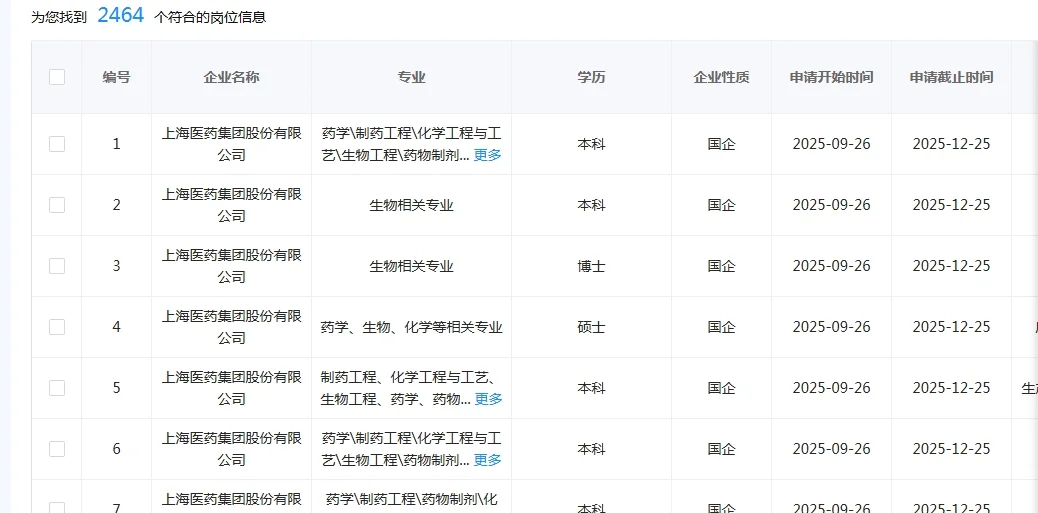The image size is (1038, 513).
Task: Click 国企 in row 6
Action: point(721,449)
